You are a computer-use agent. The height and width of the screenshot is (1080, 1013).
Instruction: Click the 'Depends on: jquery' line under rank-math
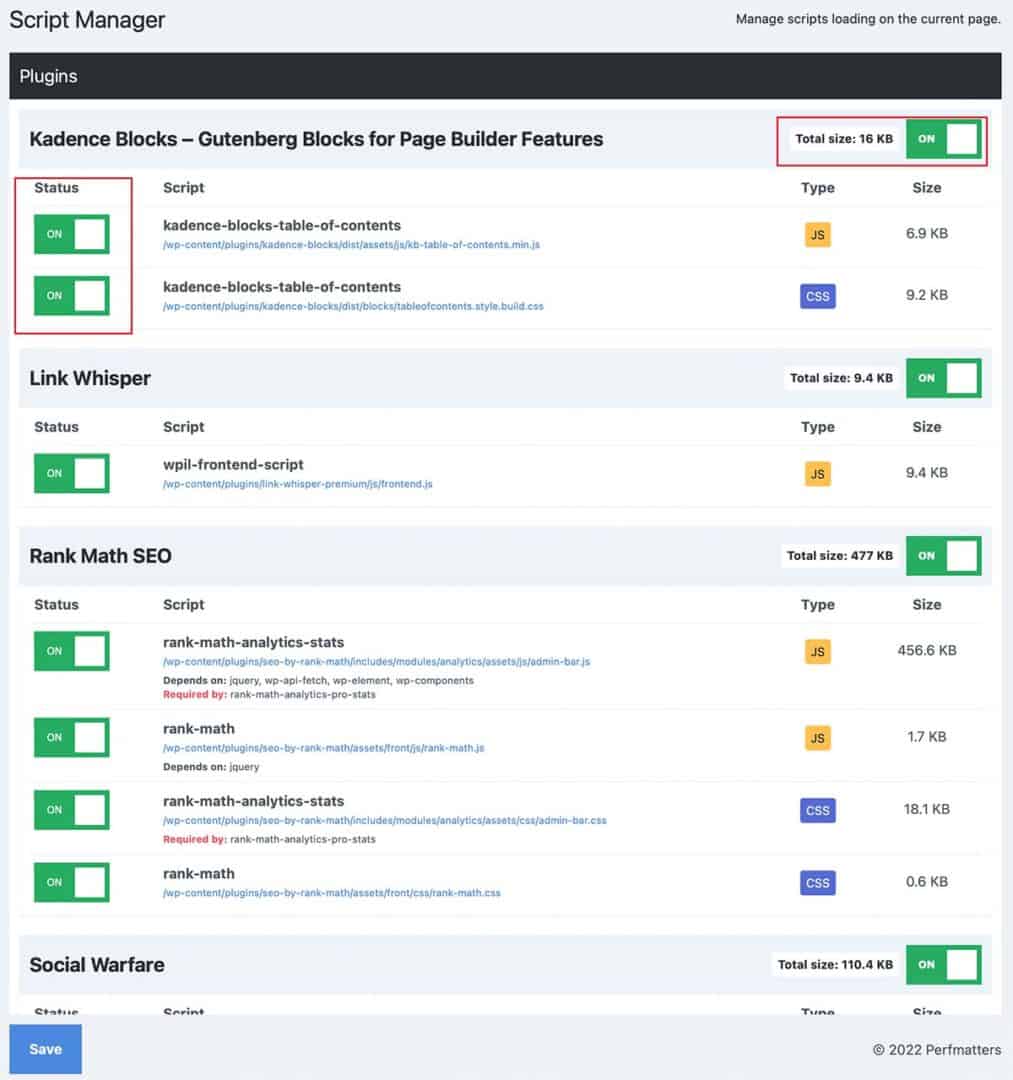pyautogui.click(x=211, y=767)
